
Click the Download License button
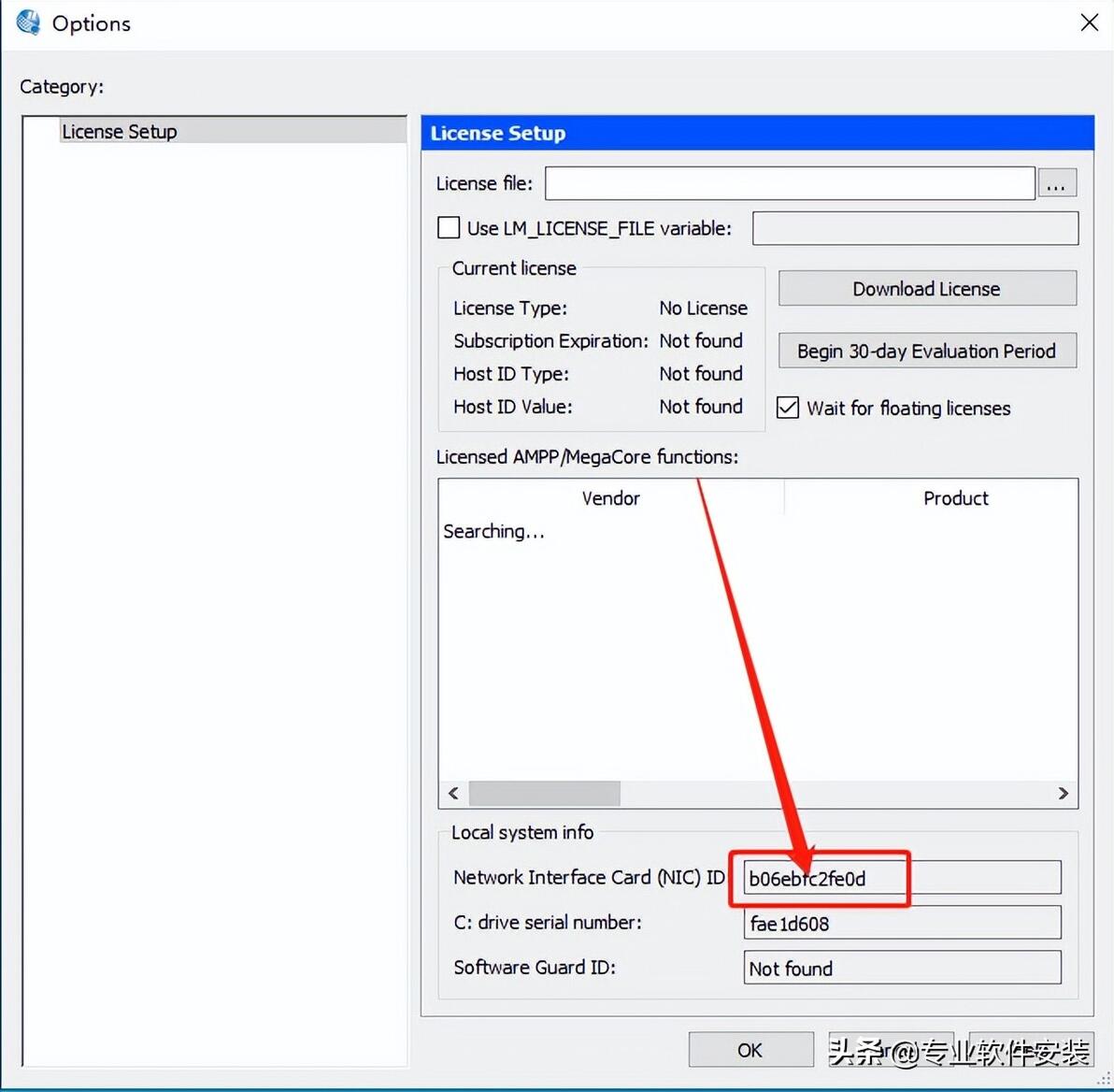926,289
